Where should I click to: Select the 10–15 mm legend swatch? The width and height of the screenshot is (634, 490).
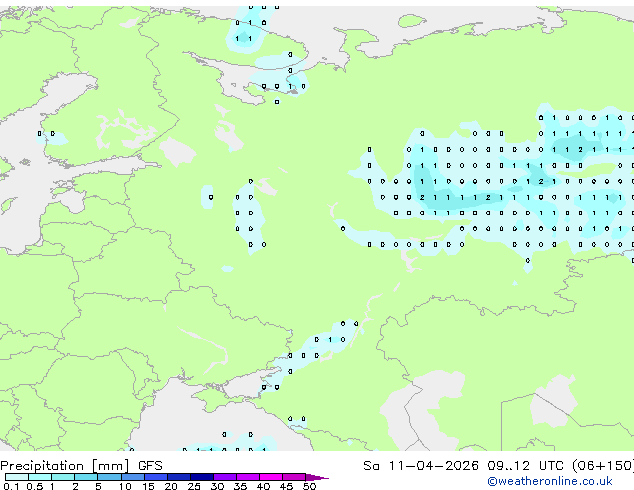click(x=132, y=477)
